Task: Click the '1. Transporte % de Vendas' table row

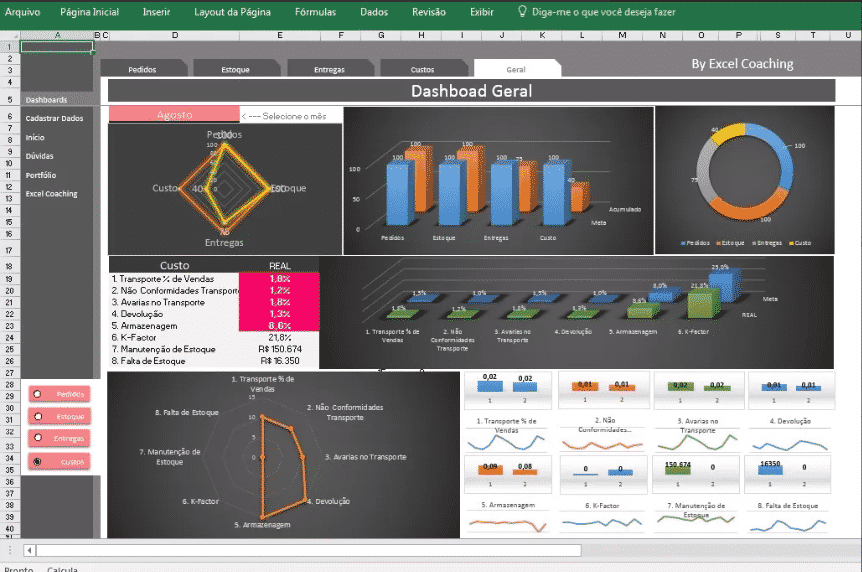Action: [214, 279]
